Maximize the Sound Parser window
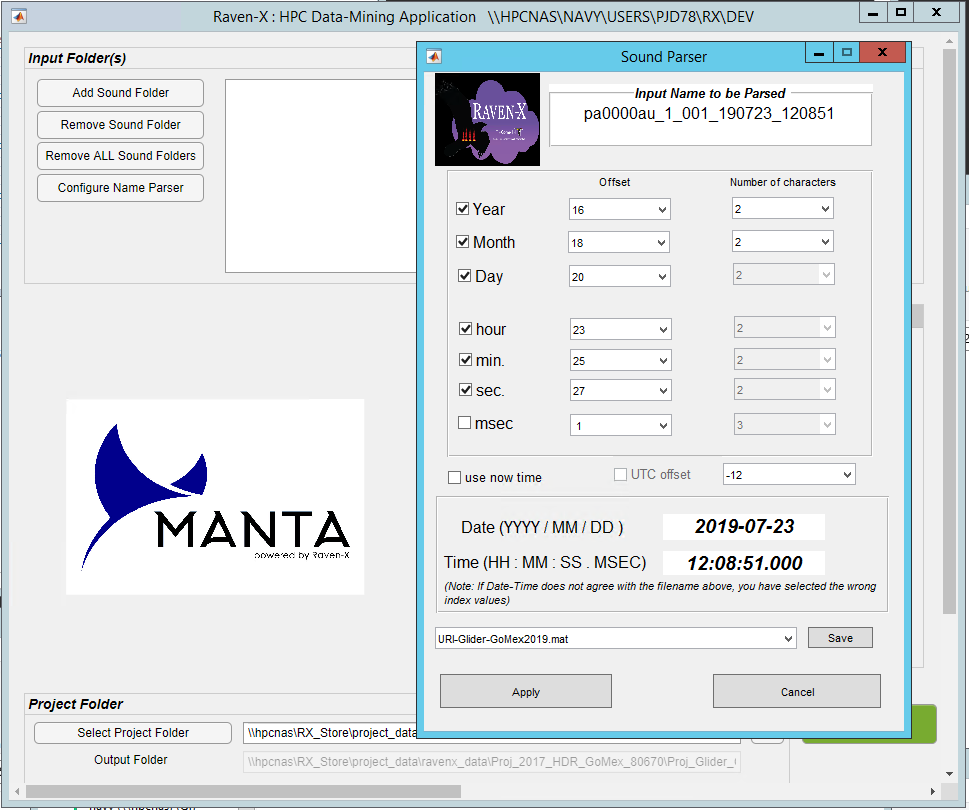The height and width of the screenshot is (810, 969). coord(847,53)
